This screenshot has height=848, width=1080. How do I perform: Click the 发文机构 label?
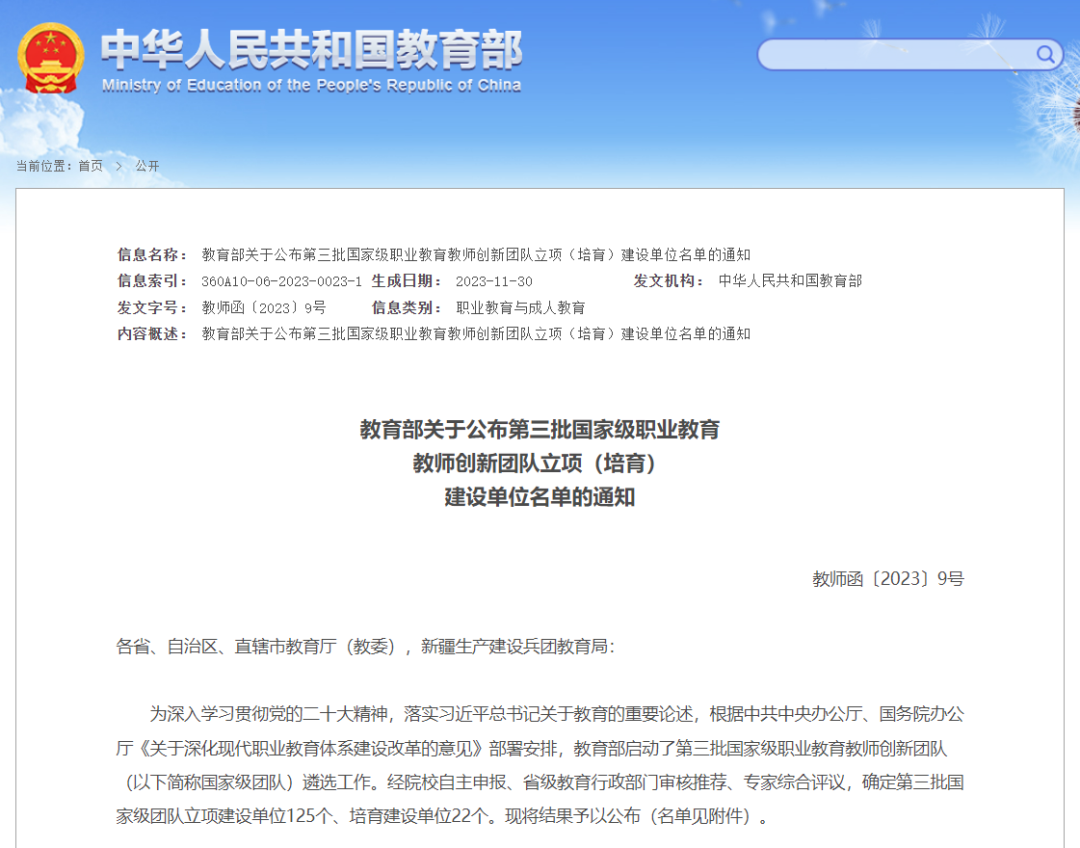point(669,280)
